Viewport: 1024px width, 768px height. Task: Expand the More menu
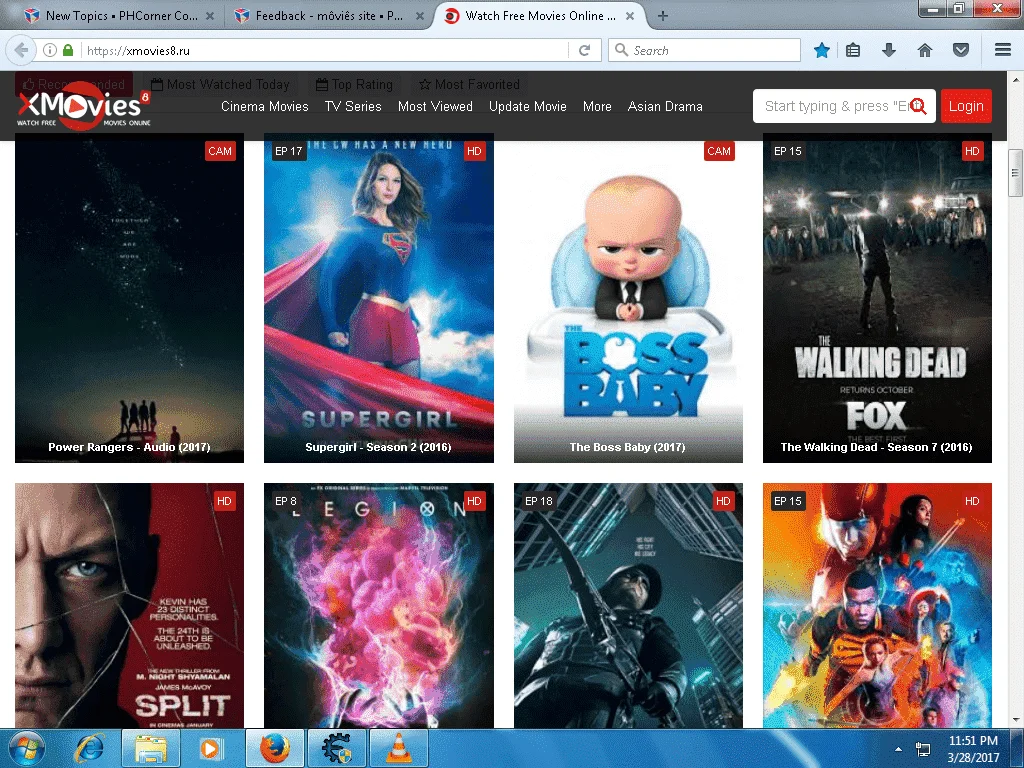point(597,106)
